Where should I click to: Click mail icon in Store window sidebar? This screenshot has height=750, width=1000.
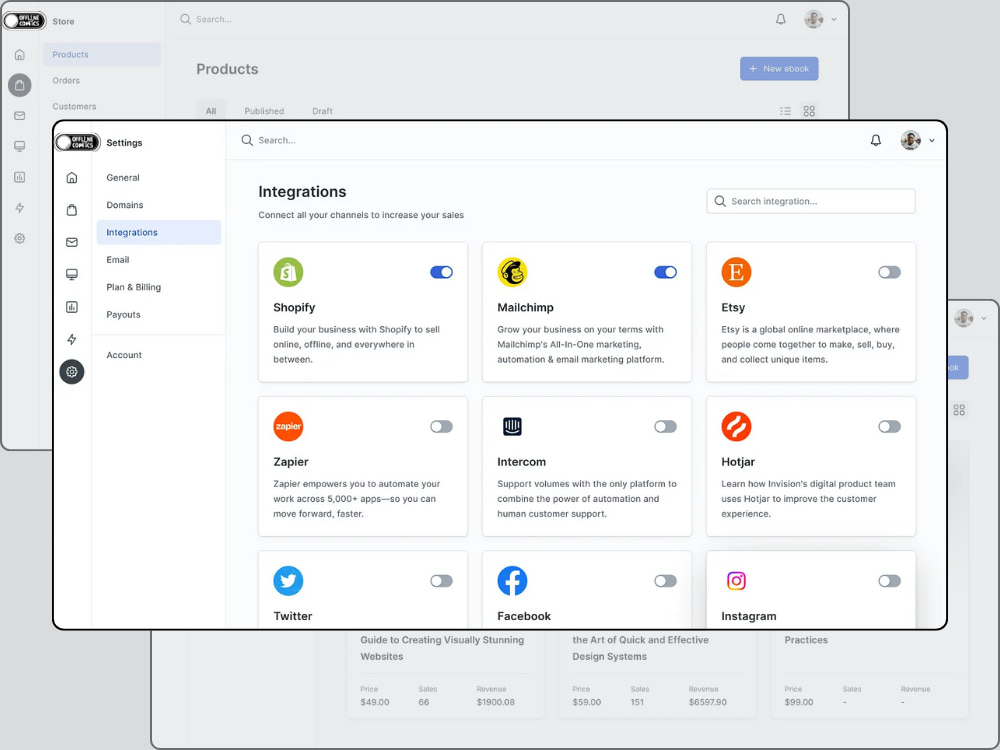pos(20,115)
